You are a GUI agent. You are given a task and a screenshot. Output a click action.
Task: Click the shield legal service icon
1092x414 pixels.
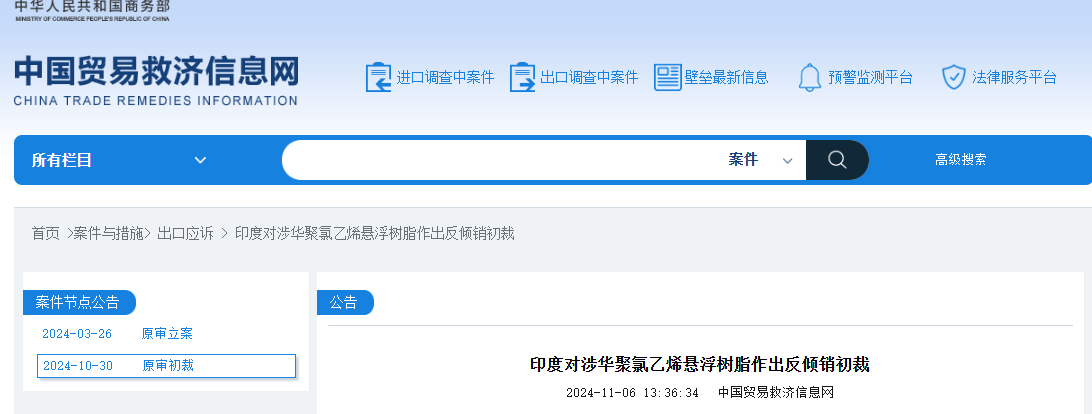coord(953,77)
